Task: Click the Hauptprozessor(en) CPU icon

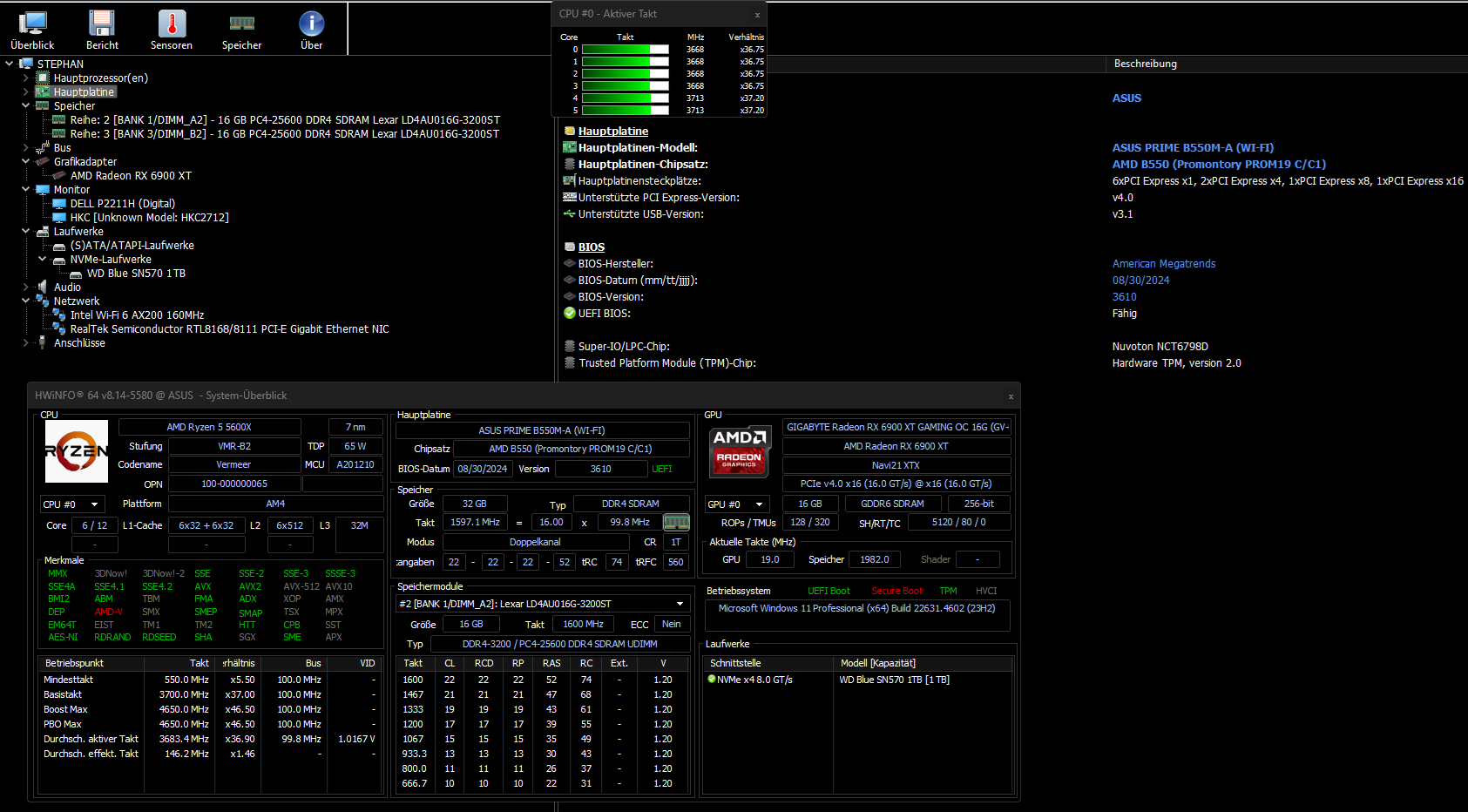Action: (42, 78)
